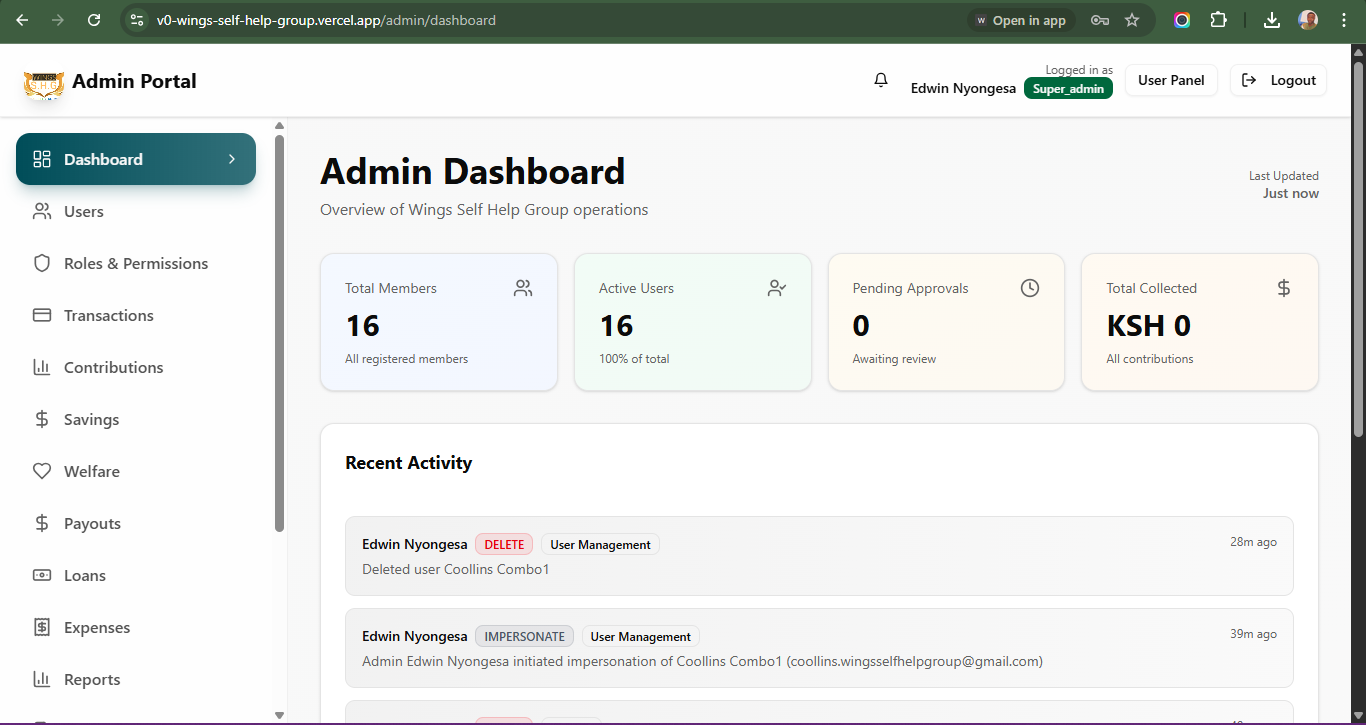The width and height of the screenshot is (1366, 725).
Task: Click the Active Users check icon
Action: (x=777, y=288)
